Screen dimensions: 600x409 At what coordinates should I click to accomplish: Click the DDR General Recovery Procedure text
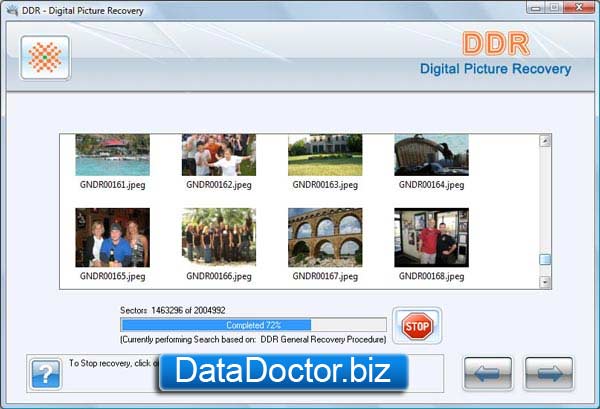click(x=323, y=339)
